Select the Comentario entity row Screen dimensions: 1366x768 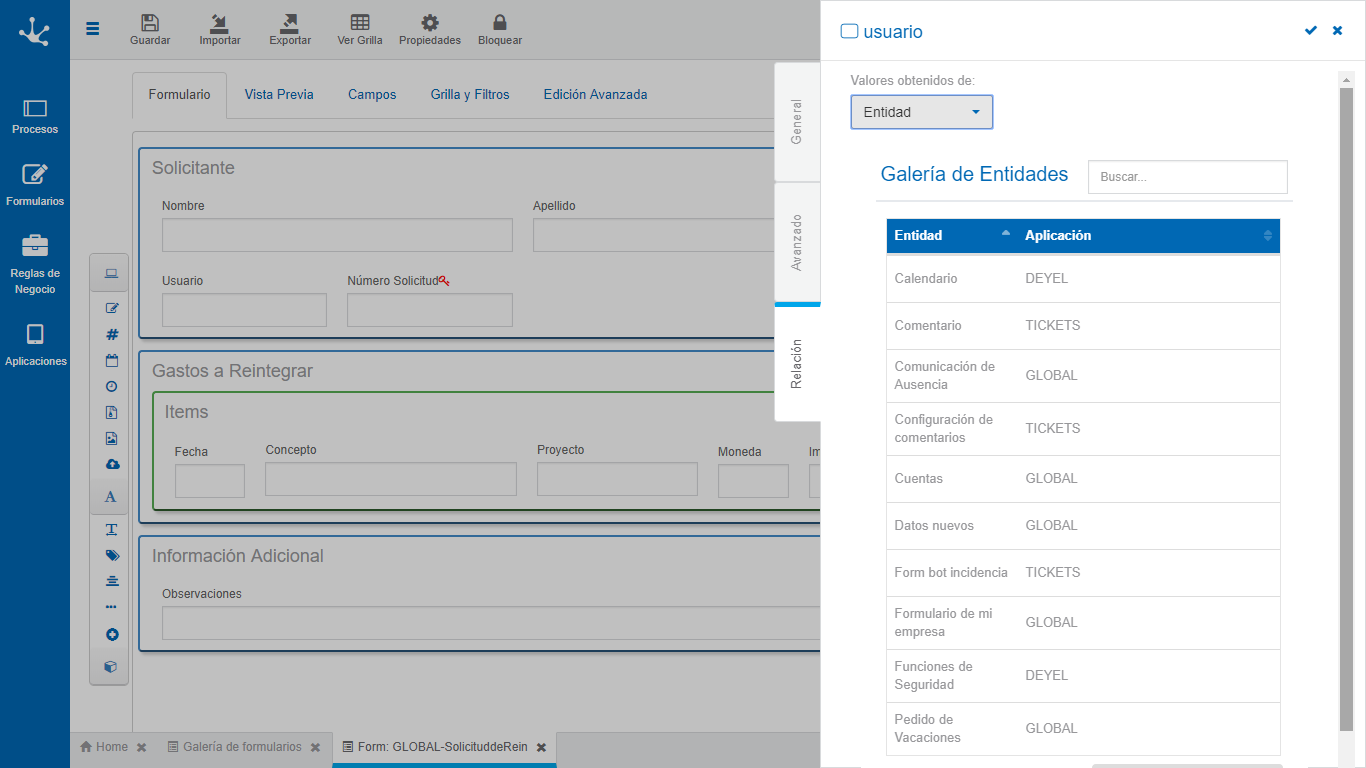click(1083, 326)
